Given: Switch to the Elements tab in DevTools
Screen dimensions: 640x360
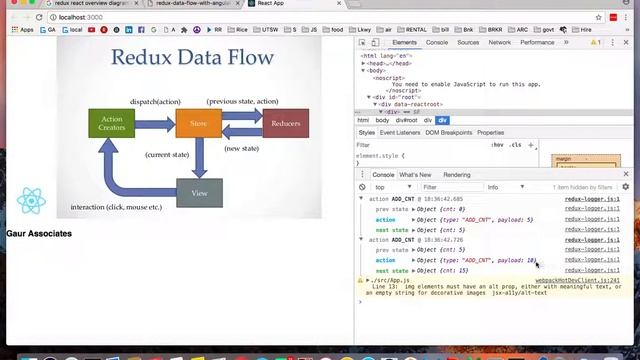Looking at the screenshot, I should 404,42.
